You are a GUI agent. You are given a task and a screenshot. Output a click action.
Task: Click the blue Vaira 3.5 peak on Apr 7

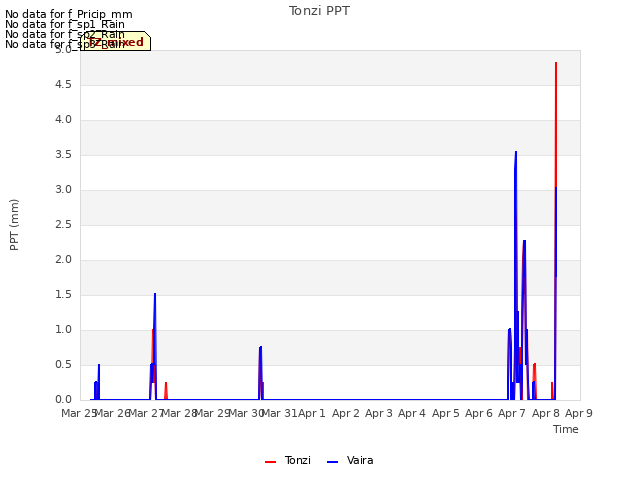516,153
